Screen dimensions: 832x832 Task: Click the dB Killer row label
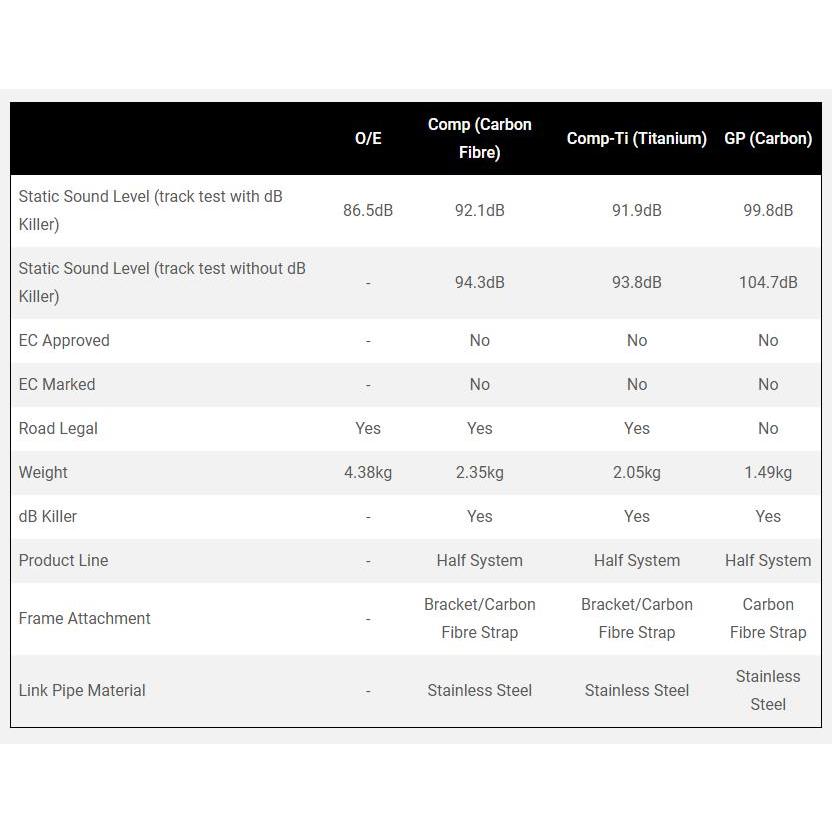[48, 516]
